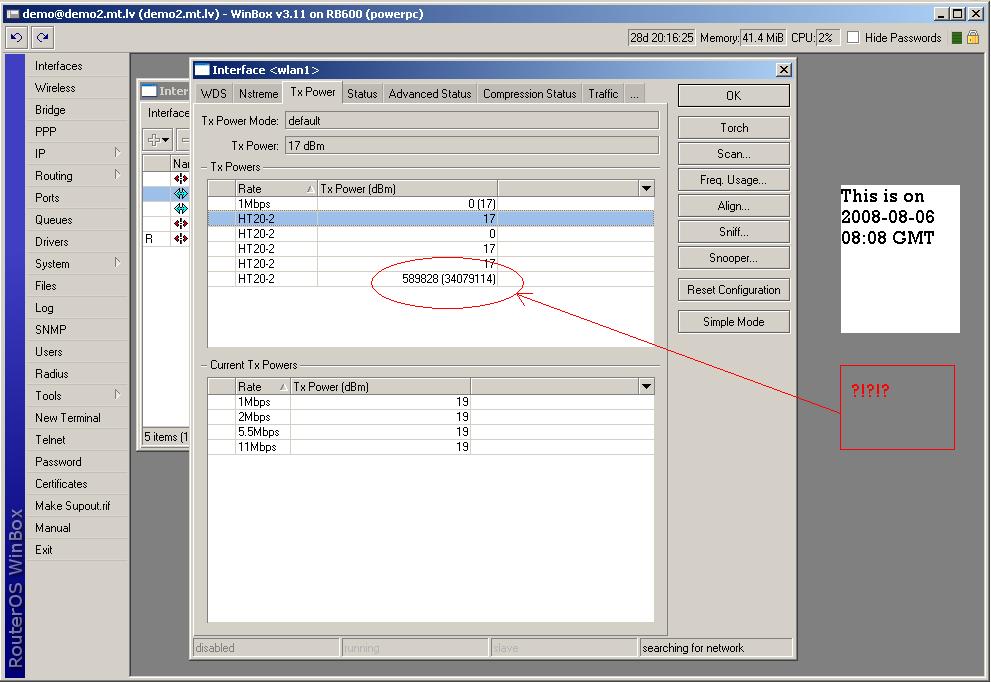Select the 1Mbps row in Tx Powers table
Image resolution: width=991 pixels, height=682 pixels.
430,204
